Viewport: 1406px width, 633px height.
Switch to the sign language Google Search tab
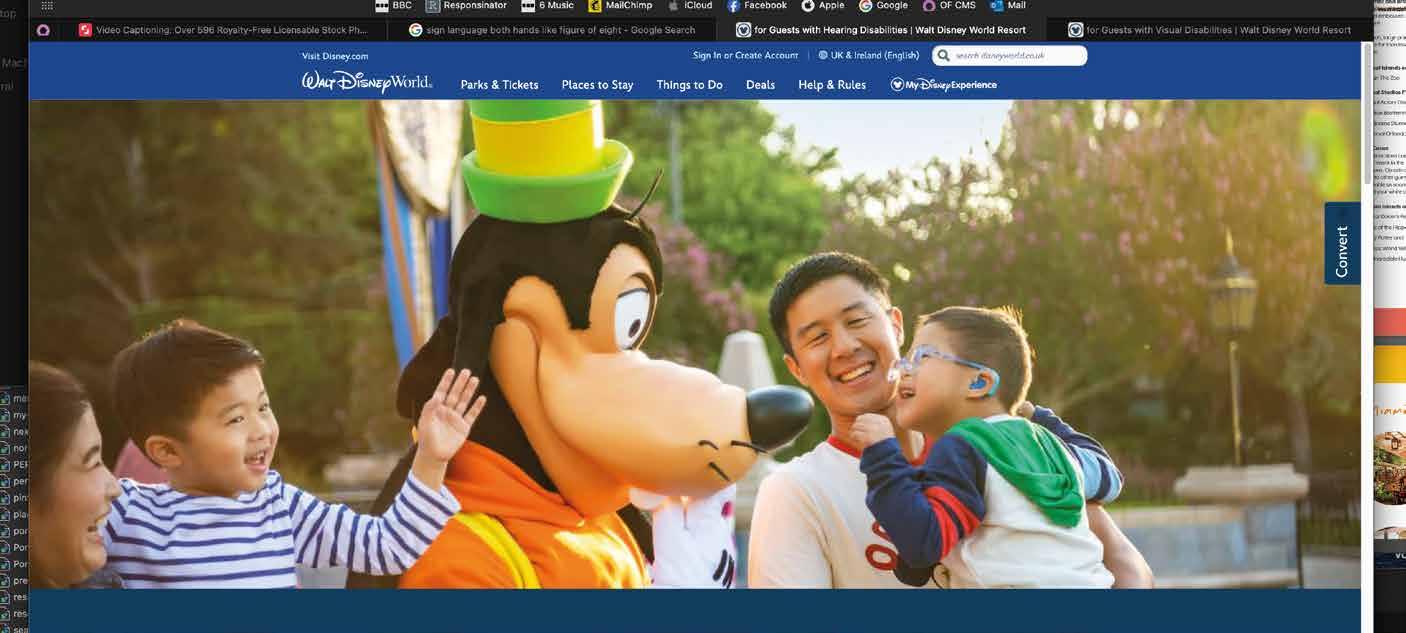pyautogui.click(x=552, y=30)
